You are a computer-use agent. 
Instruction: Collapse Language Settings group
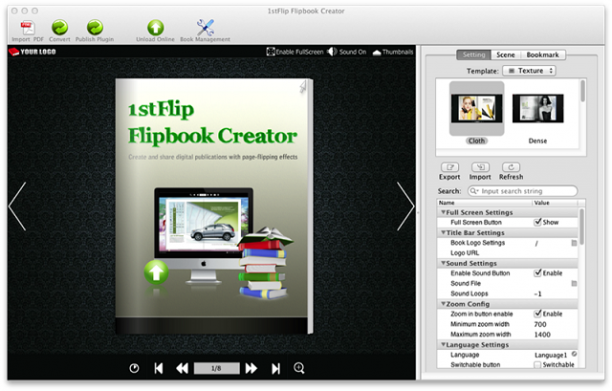click(x=443, y=345)
